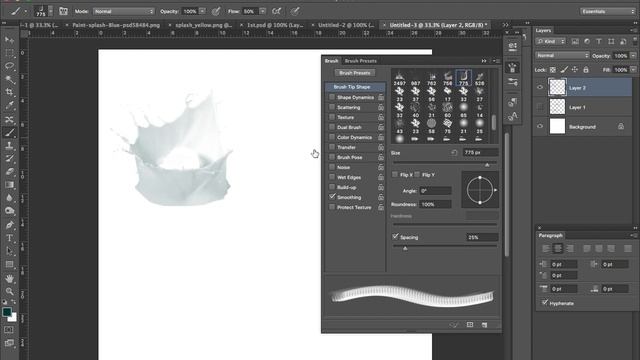Switch to the splash_yellow.png document tab
Screen dimensions: 640x360
click(x=203, y=25)
